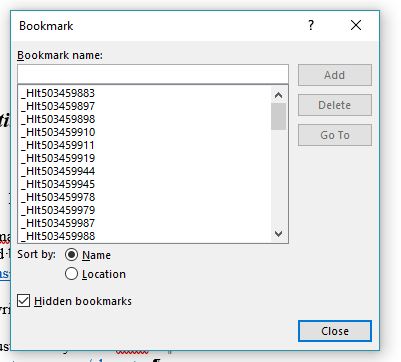
Task: Click the bookmark list scrollbar thumb
Action: point(278,116)
